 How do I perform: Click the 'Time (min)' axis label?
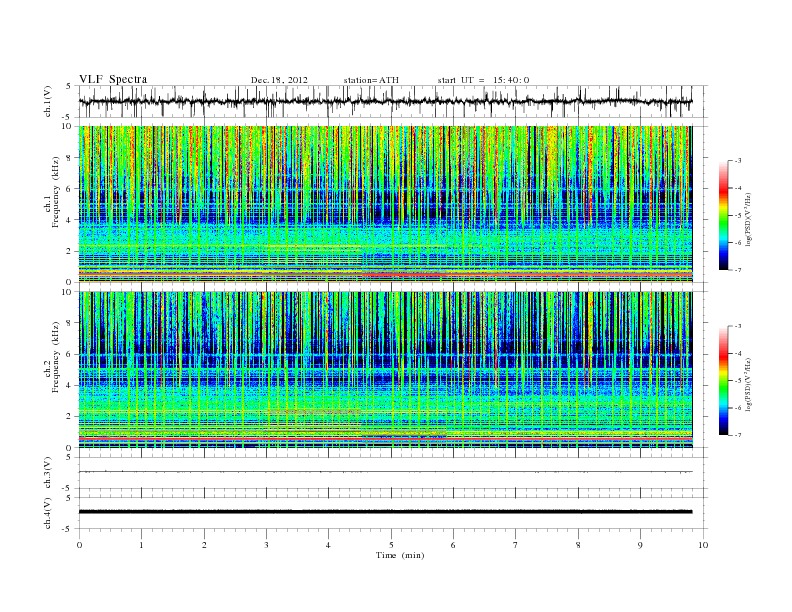tap(400, 555)
